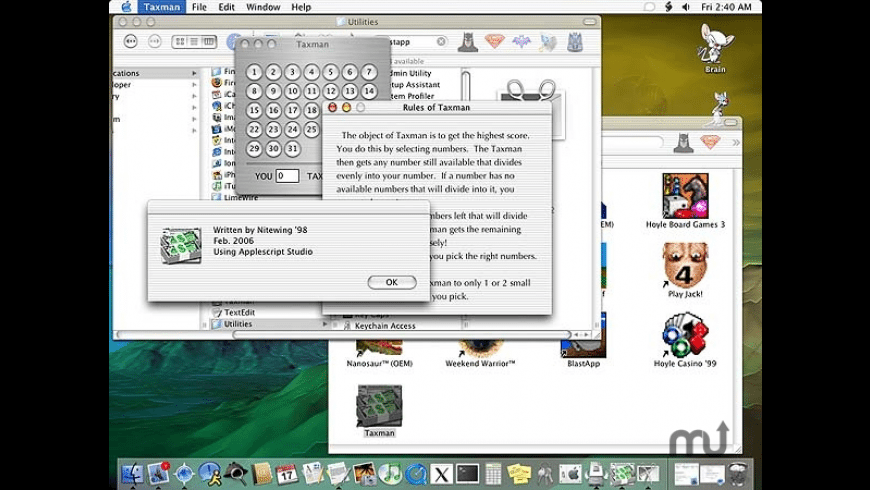Click number 1 in the Taxman game
This screenshot has width=870, height=490.
254,72
